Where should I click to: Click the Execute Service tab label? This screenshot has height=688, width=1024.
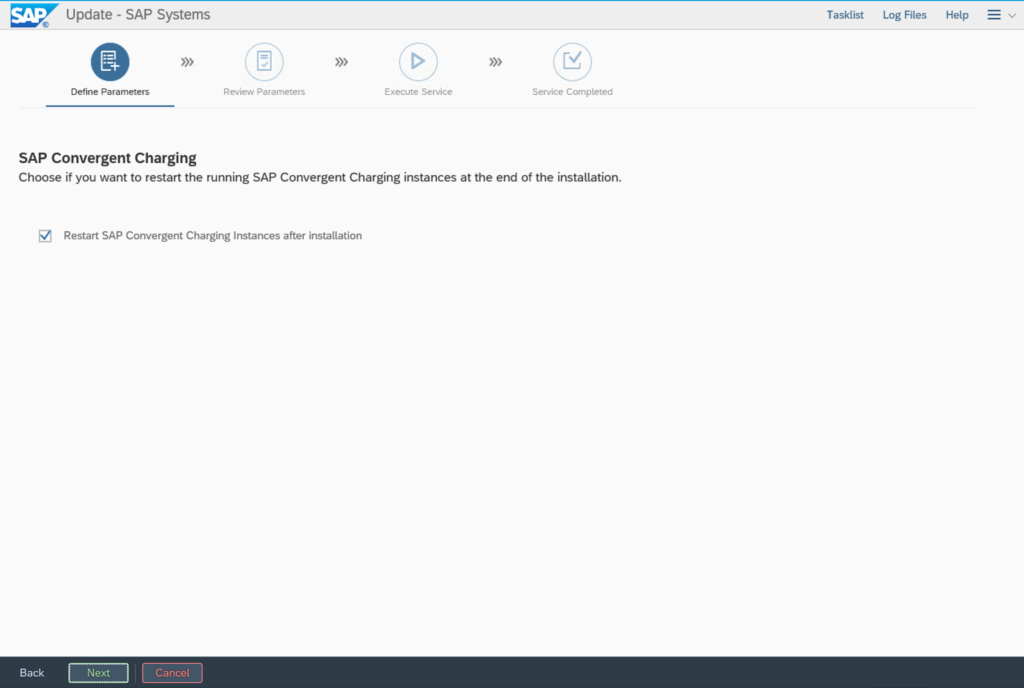coord(418,92)
